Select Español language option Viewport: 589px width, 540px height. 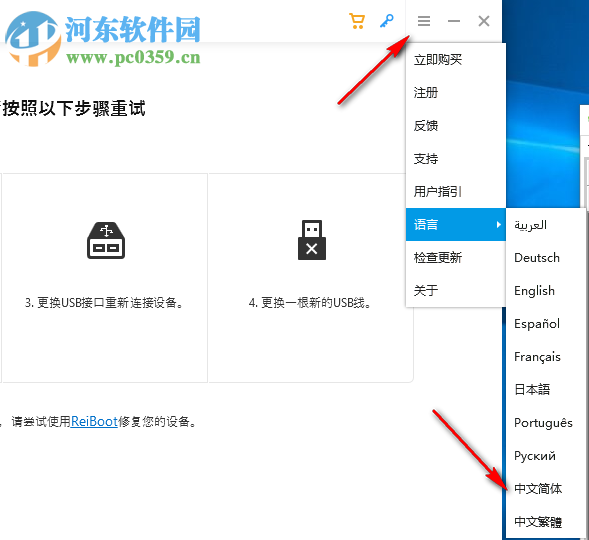(x=545, y=324)
